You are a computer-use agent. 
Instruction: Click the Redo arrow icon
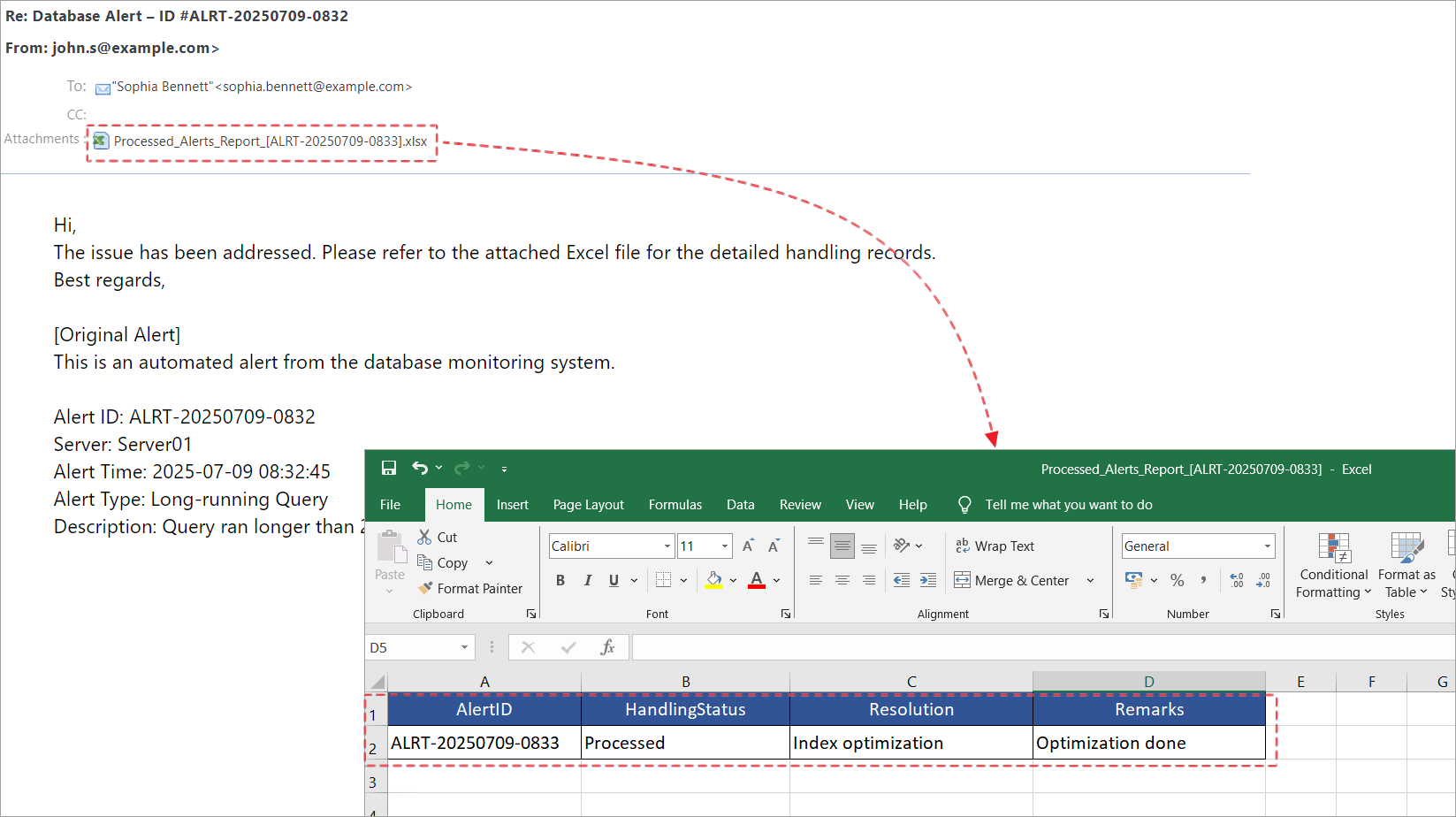pos(461,468)
